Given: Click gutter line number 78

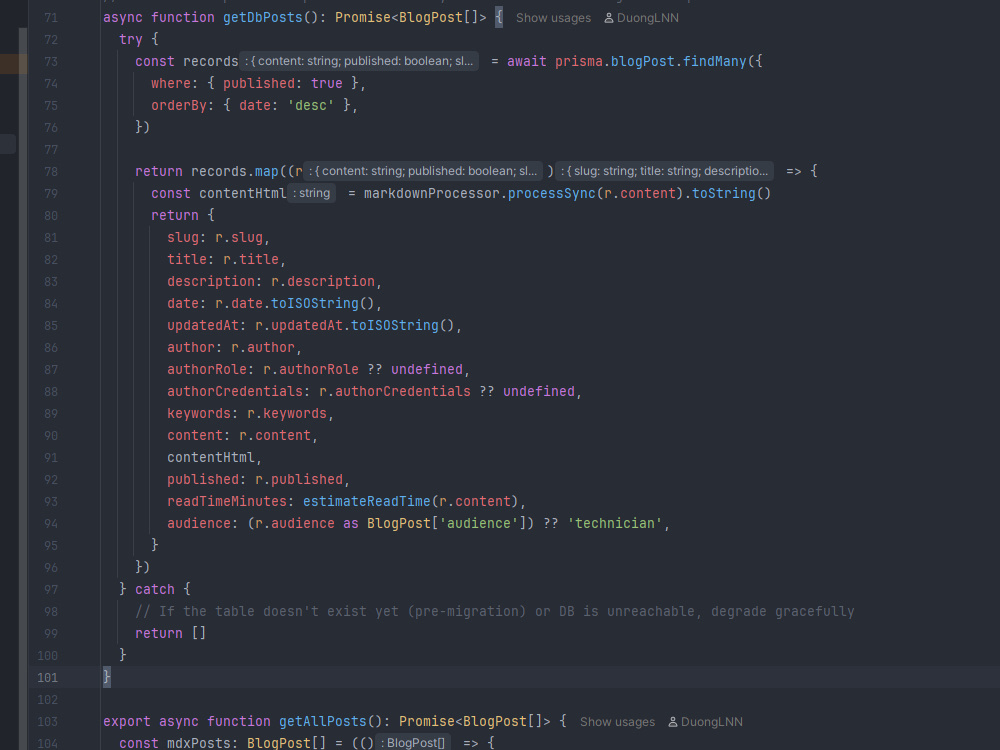Looking at the screenshot, I should [x=51, y=171].
